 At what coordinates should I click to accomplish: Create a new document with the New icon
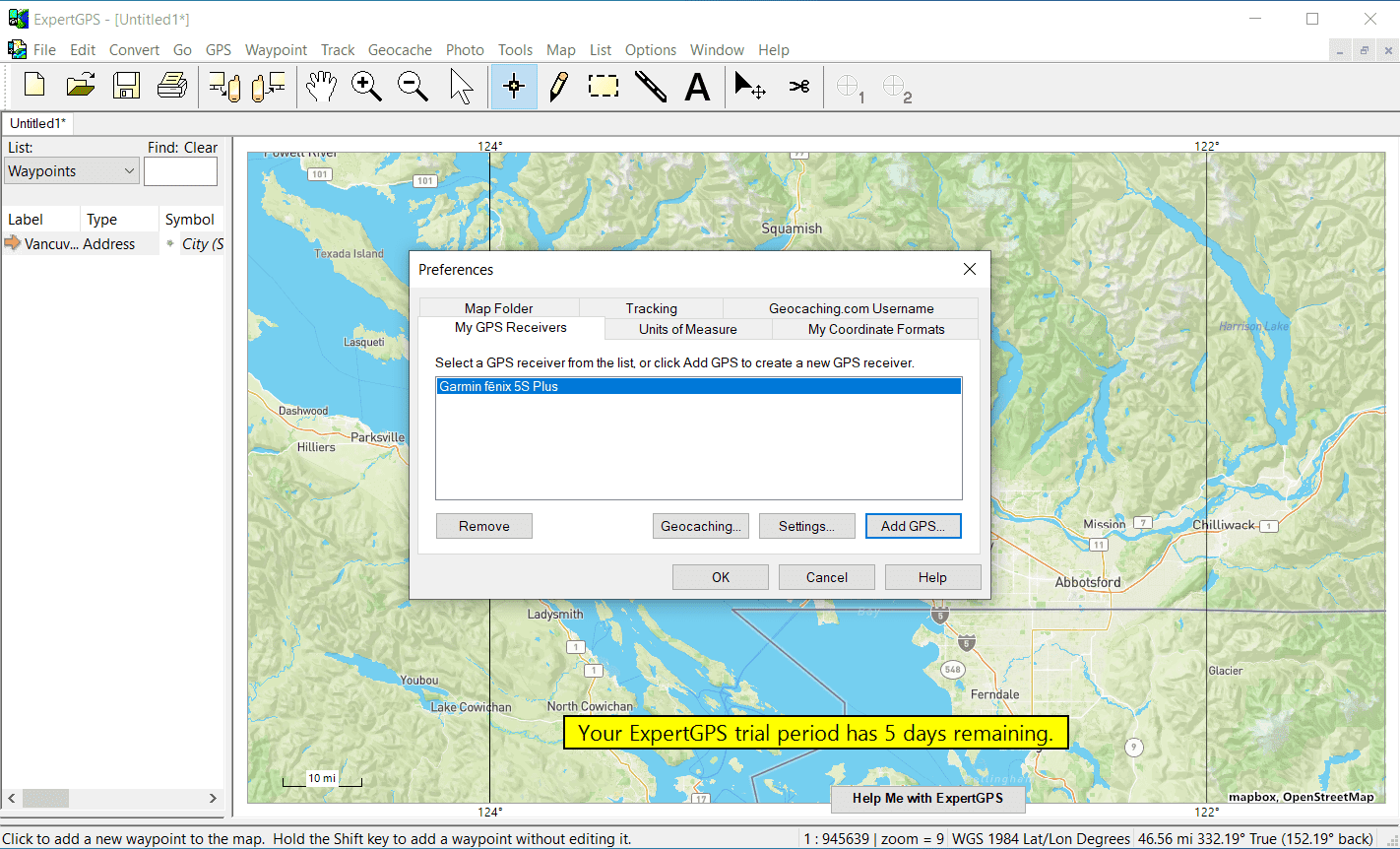click(34, 87)
